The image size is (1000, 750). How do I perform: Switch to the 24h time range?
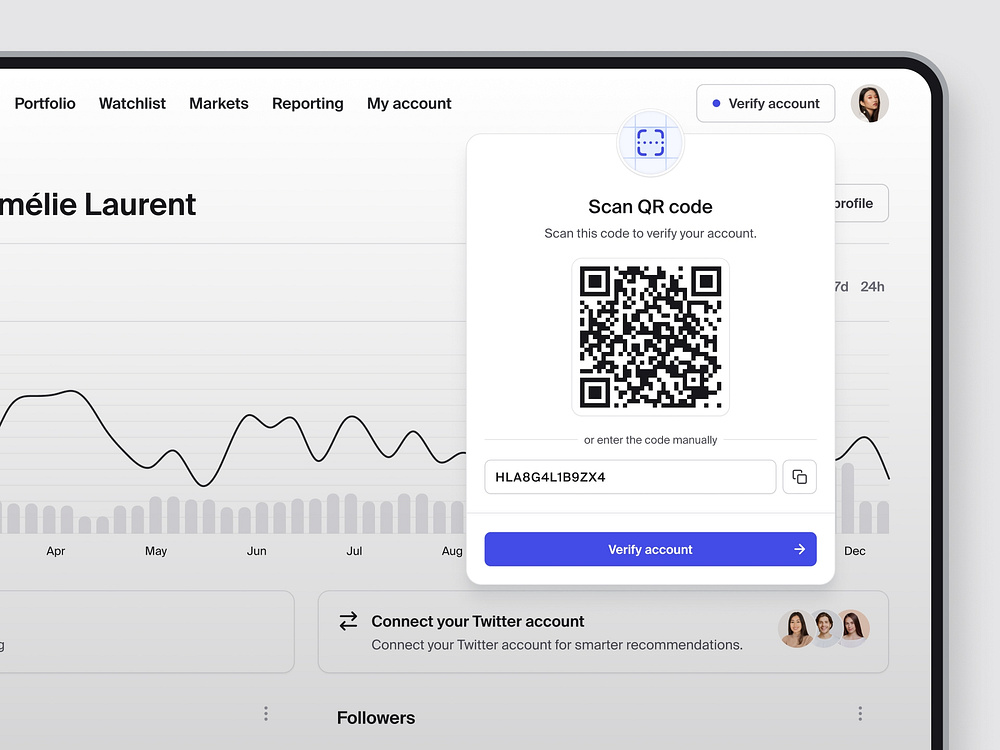click(x=872, y=286)
